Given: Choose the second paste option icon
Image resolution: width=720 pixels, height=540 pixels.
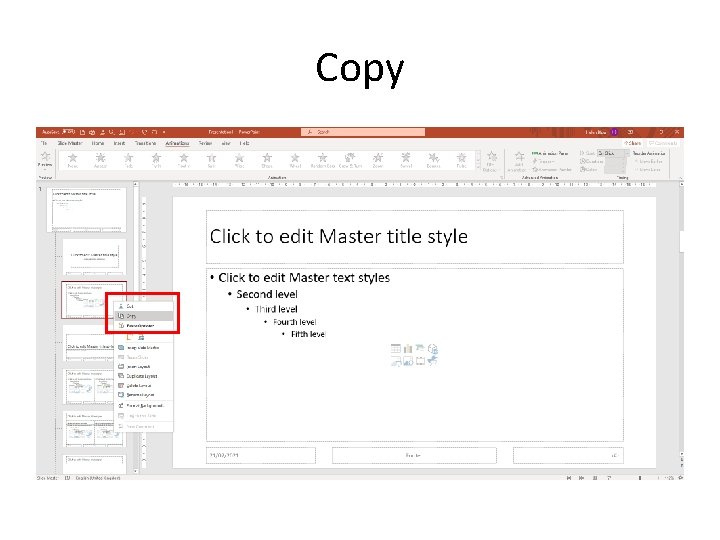Looking at the screenshot, I should pyautogui.click(x=141, y=337).
